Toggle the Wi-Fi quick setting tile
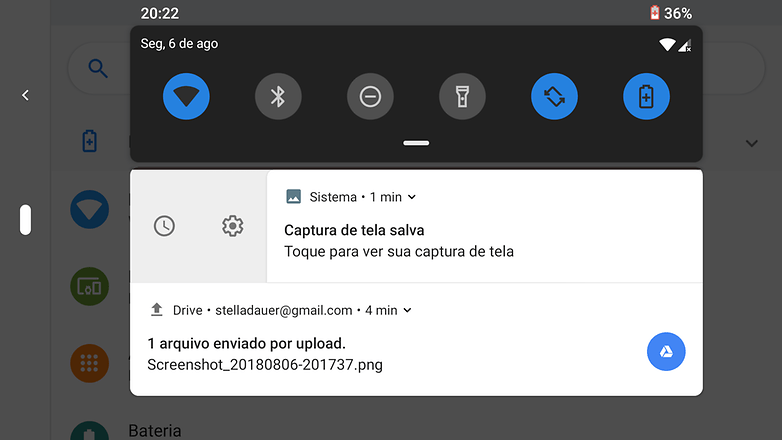Image resolution: width=782 pixels, height=440 pixels. point(186,96)
